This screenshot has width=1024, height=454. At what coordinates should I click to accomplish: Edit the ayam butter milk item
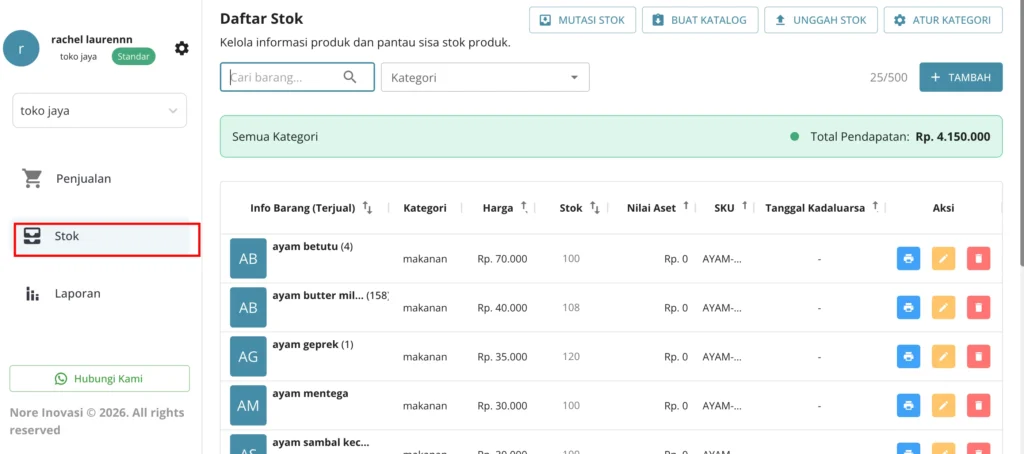943,308
